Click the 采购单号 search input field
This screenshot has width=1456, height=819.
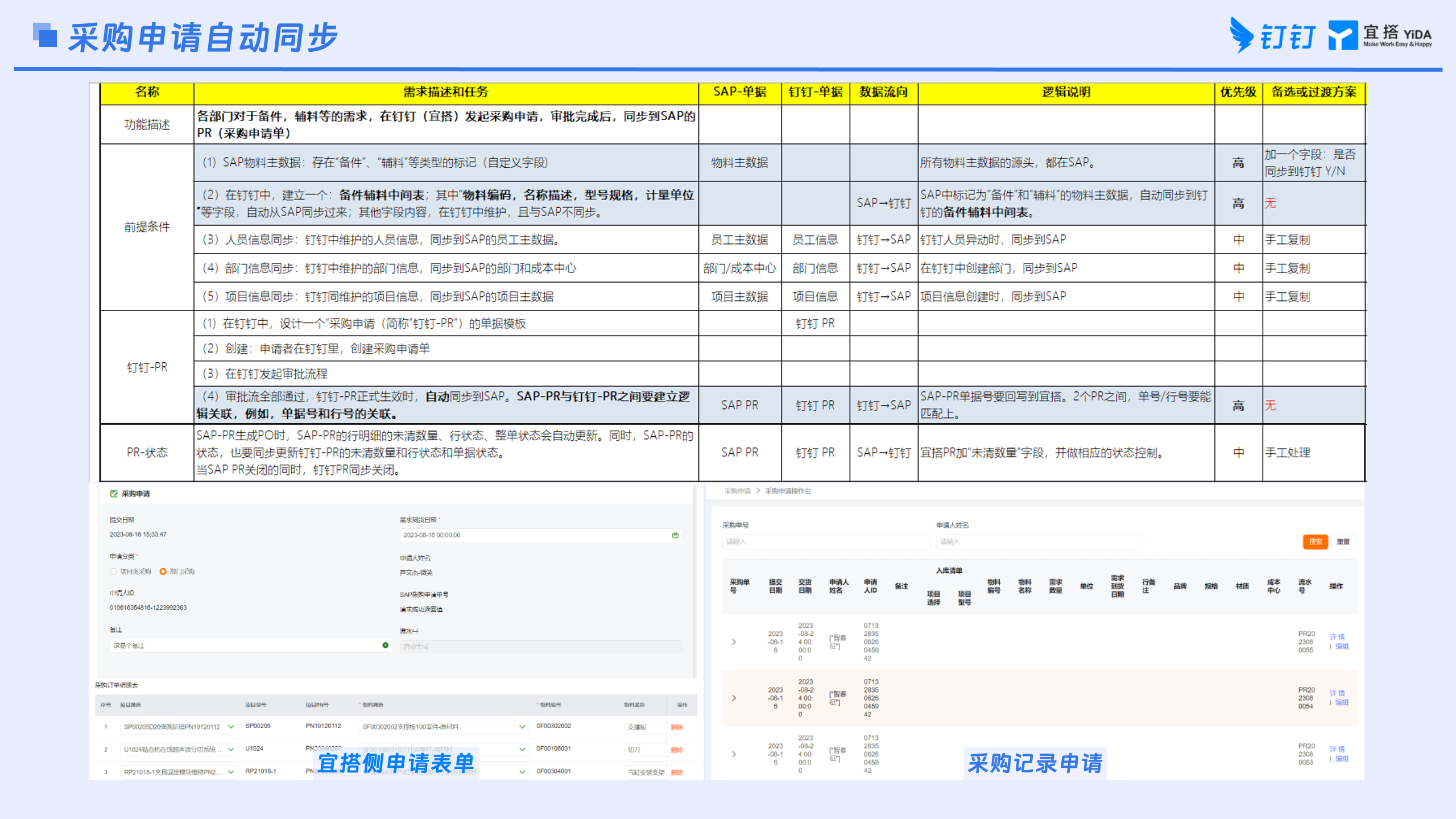coord(826,541)
